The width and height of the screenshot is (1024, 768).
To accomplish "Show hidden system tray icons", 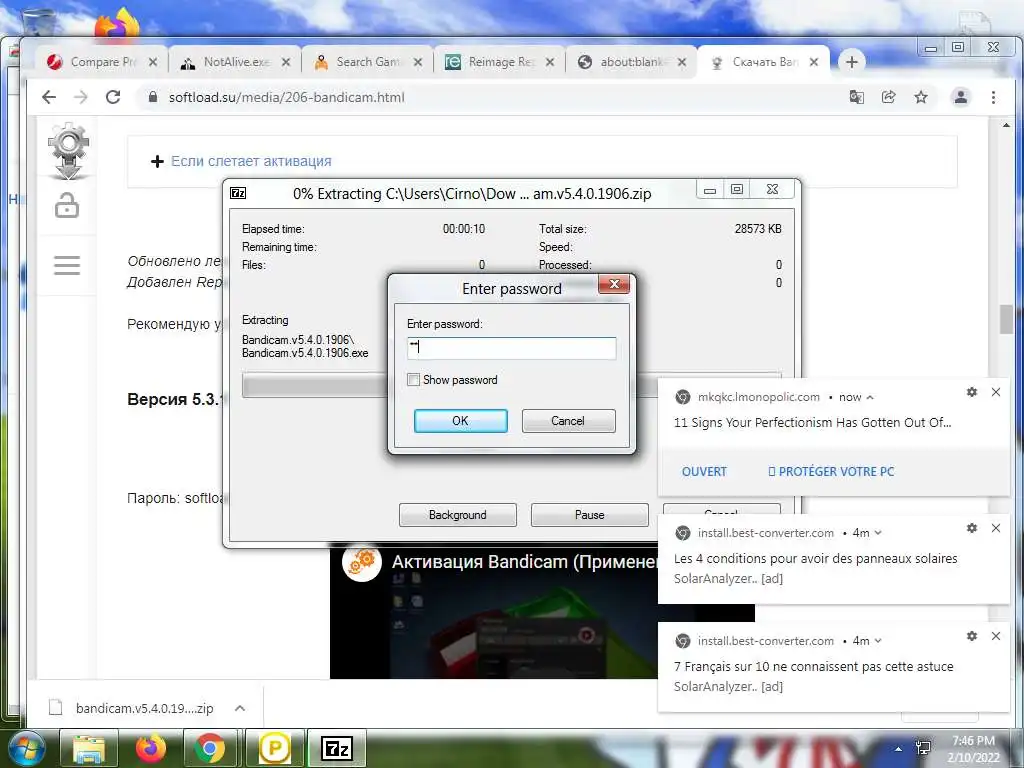I will tap(899, 749).
